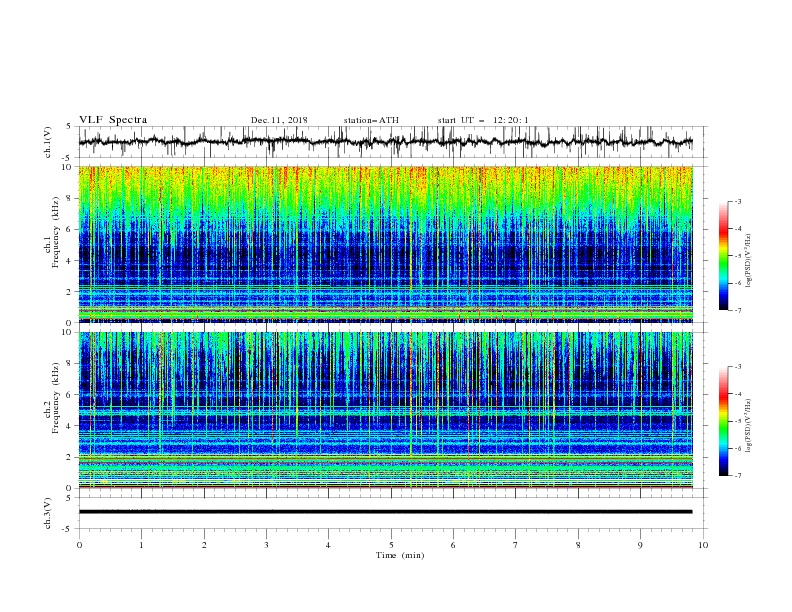
Task: Click the "VLF Spectra" title text
Action: [x=113, y=120]
